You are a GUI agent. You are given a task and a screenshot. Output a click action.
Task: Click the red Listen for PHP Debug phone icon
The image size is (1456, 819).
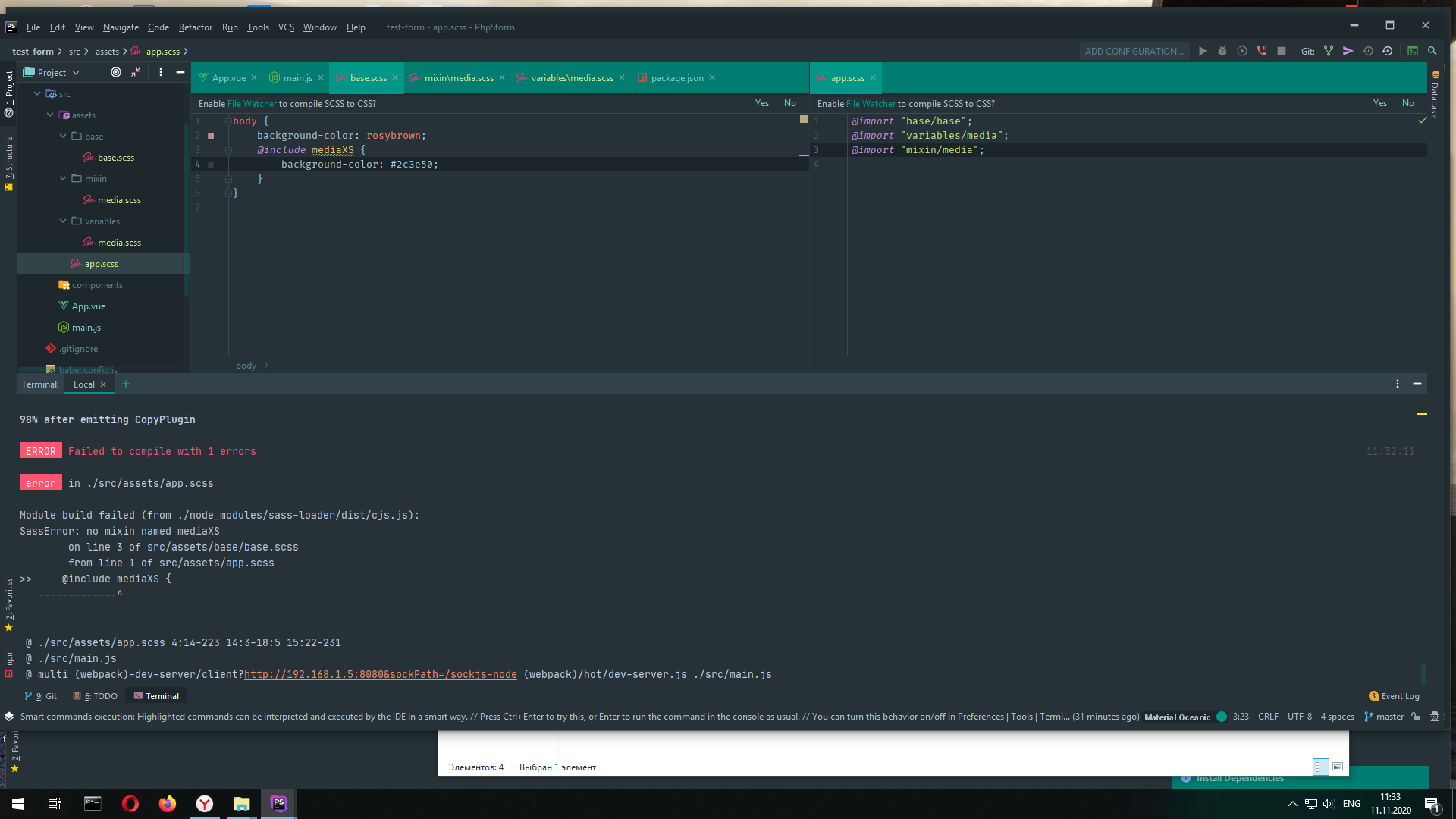point(1262,51)
